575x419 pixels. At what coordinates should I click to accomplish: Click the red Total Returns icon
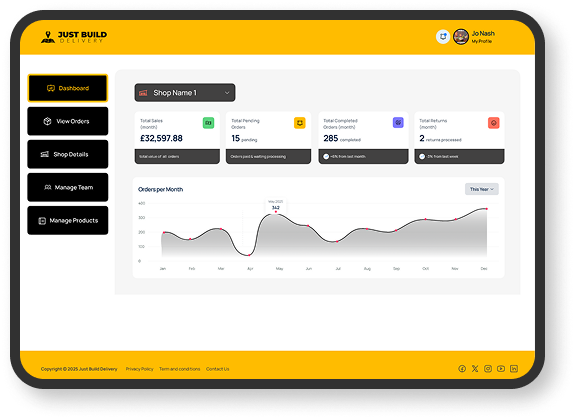[x=494, y=123]
